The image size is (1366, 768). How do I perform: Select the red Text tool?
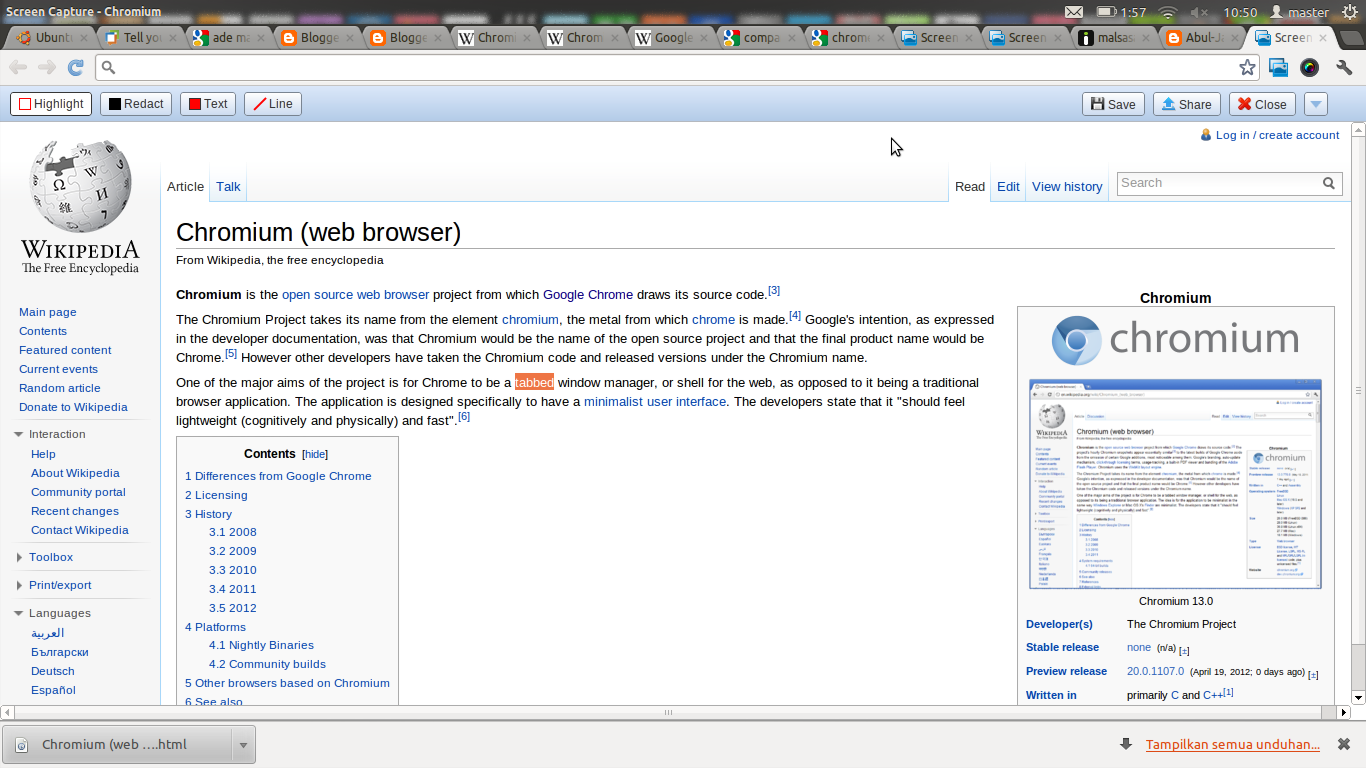click(x=208, y=104)
